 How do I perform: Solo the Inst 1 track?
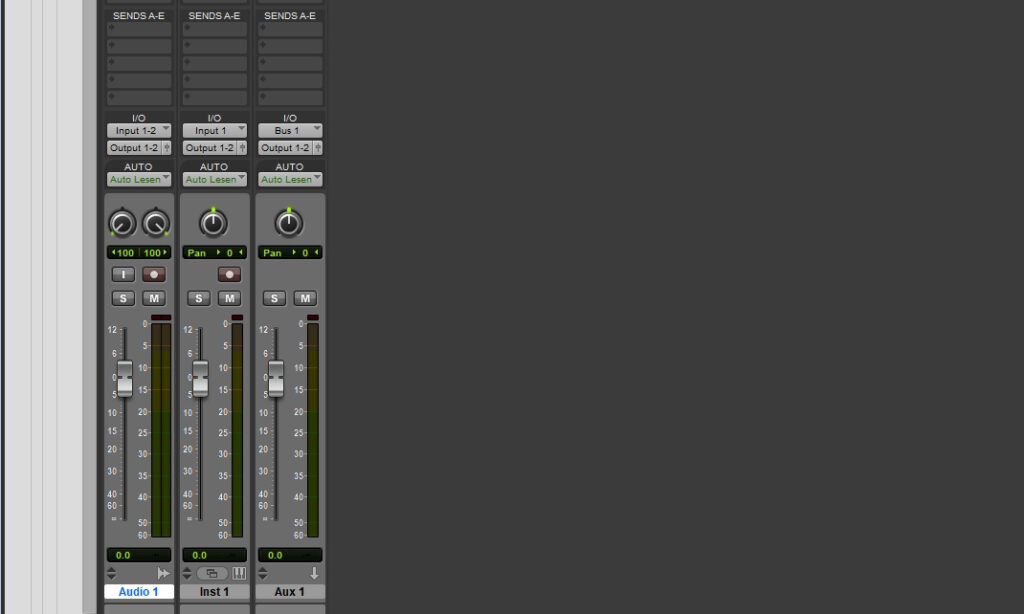[x=199, y=299]
